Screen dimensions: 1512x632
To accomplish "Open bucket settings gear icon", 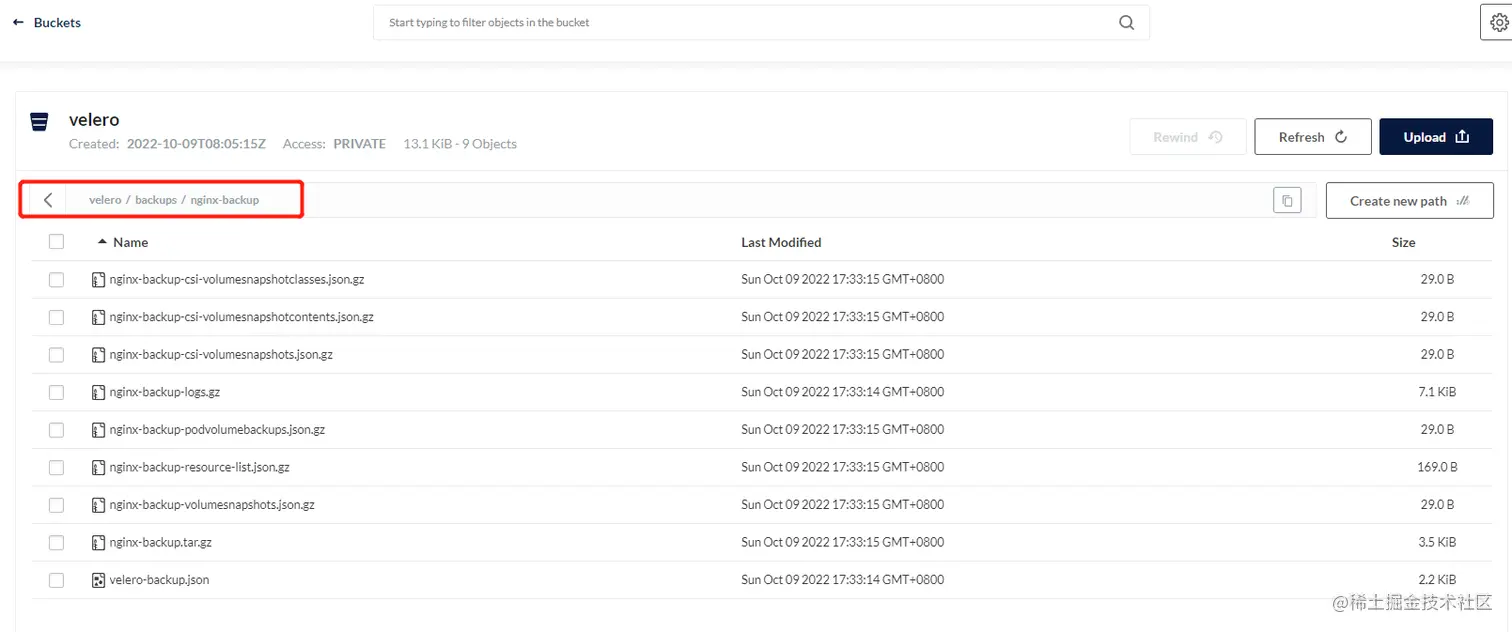I will pos(1498,23).
